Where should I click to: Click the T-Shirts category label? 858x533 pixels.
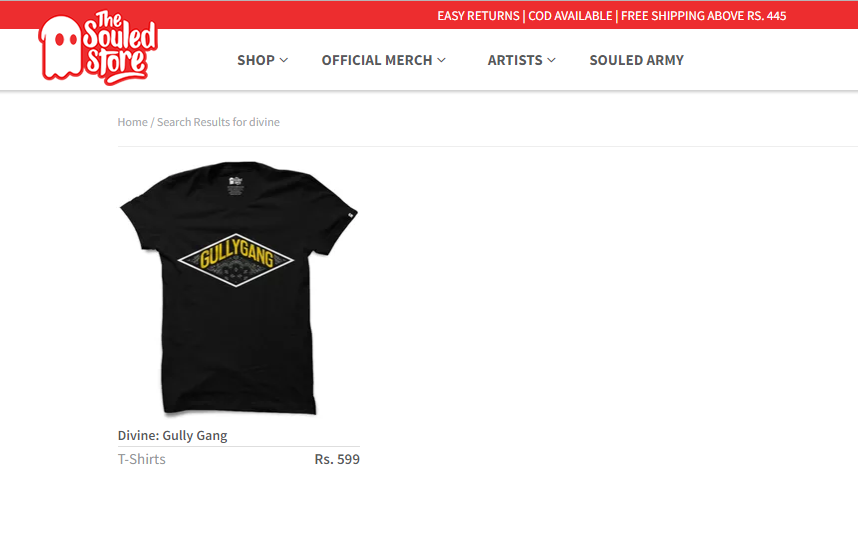coord(142,459)
